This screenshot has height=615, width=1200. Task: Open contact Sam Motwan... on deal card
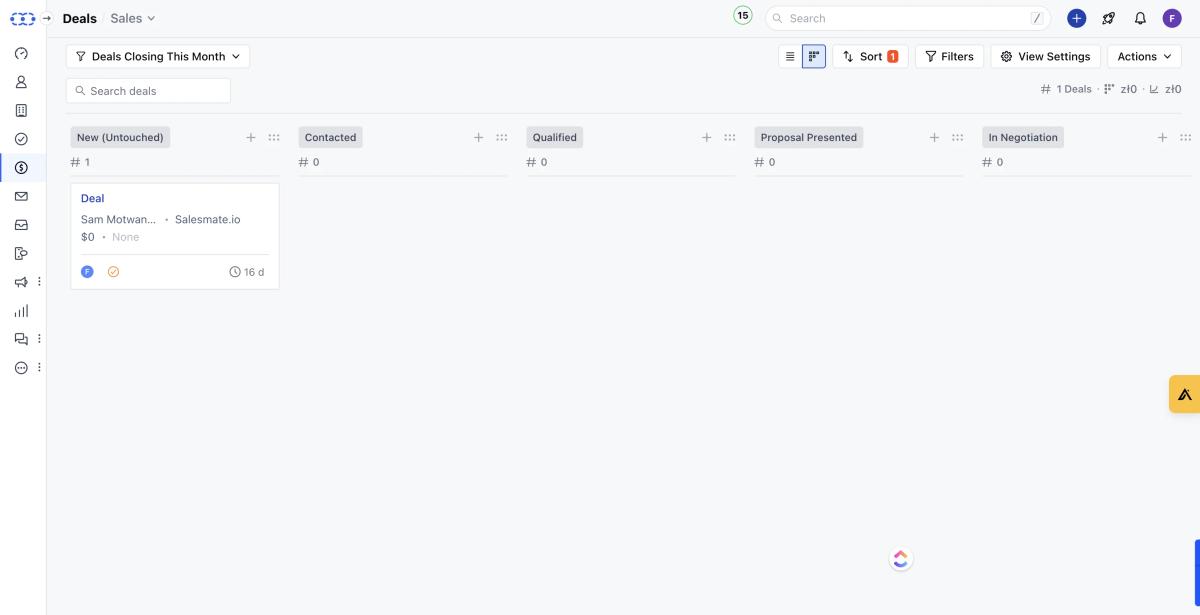point(119,220)
